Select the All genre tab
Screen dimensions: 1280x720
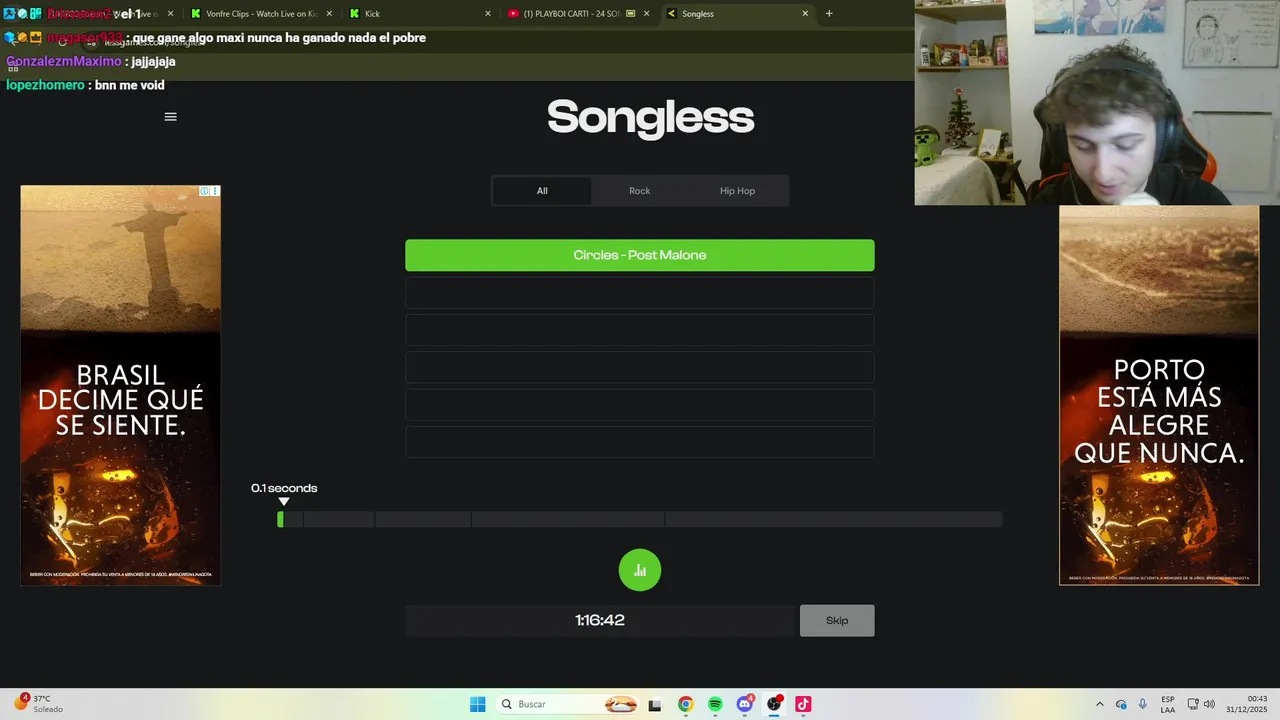point(542,191)
